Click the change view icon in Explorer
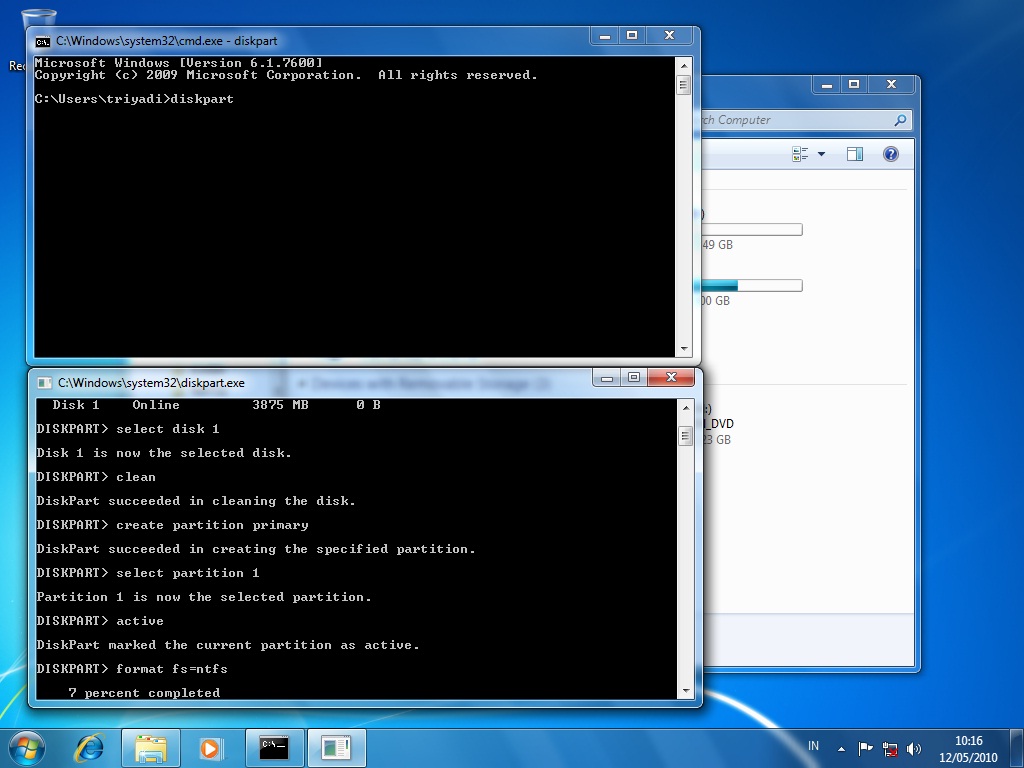The width and height of the screenshot is (1024, 768). coord(800,154)
